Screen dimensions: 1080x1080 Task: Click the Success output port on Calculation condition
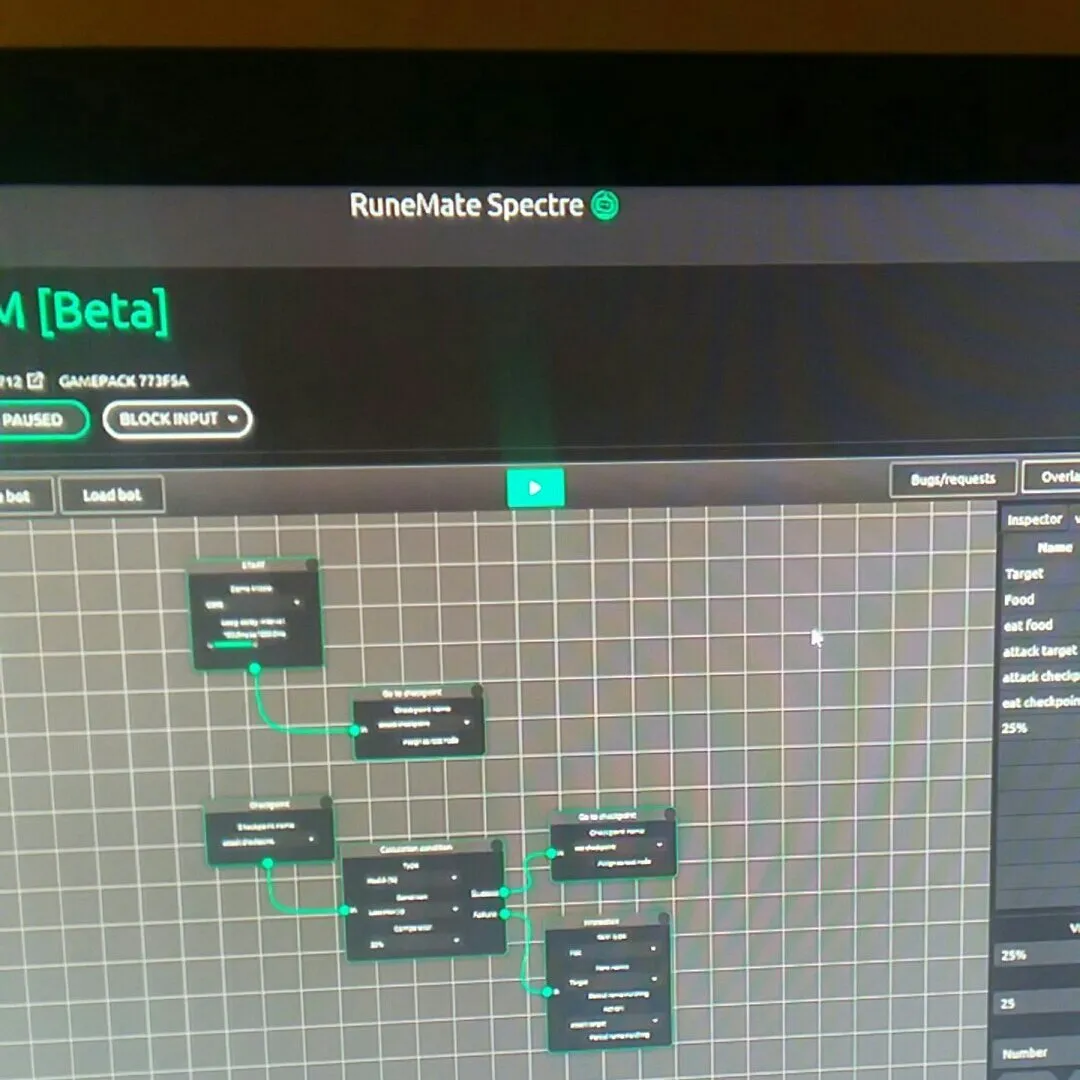(x=504, y=892)
